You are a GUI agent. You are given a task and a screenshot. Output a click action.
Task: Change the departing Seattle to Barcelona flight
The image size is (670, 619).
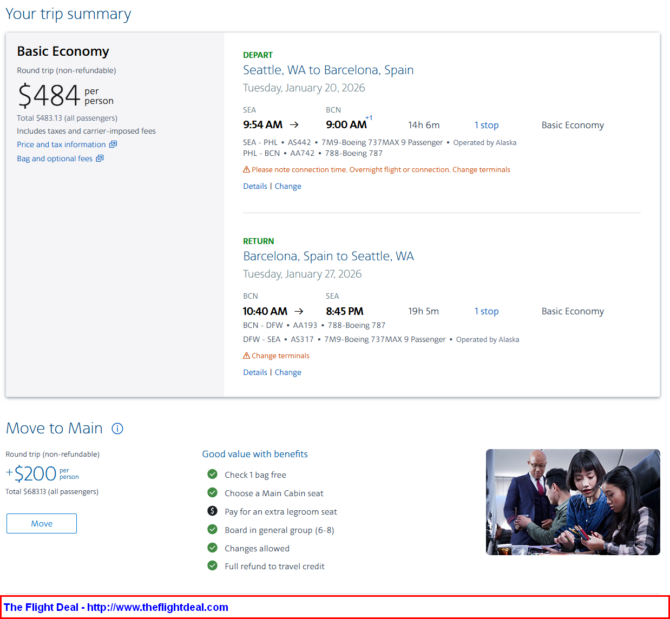[x=288, y=186]
